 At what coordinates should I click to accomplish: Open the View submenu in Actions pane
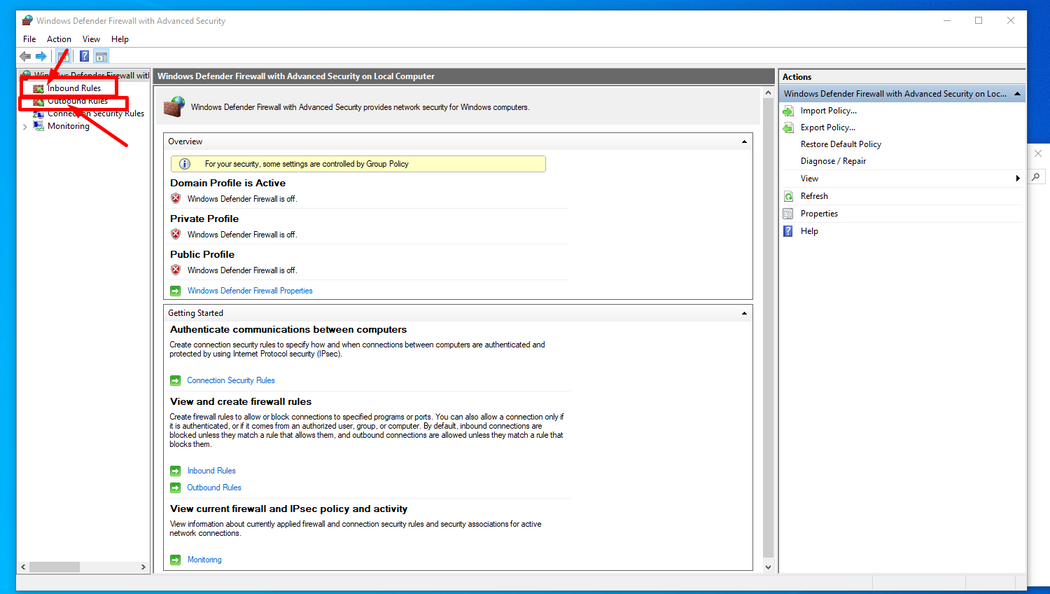[1017, 178]
